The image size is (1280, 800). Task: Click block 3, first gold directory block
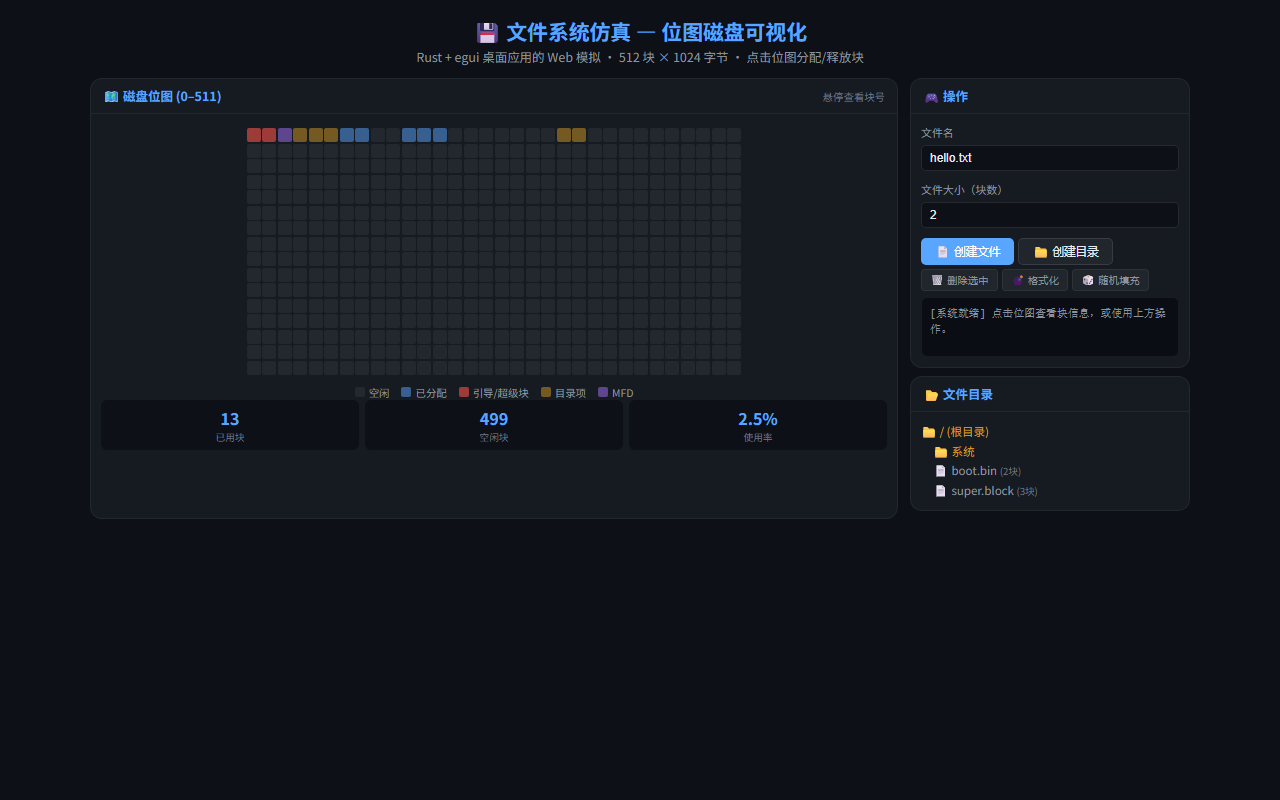[x=300, y=135]
